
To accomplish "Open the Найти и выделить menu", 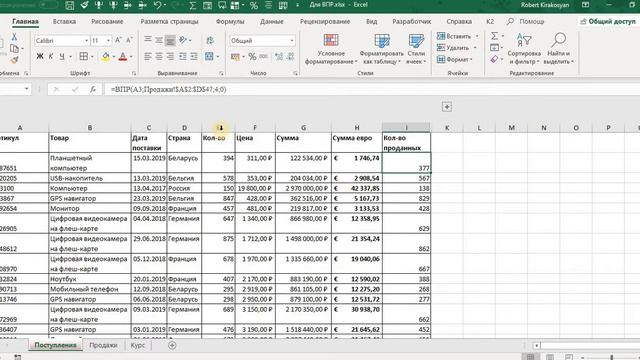I will 558,49.
